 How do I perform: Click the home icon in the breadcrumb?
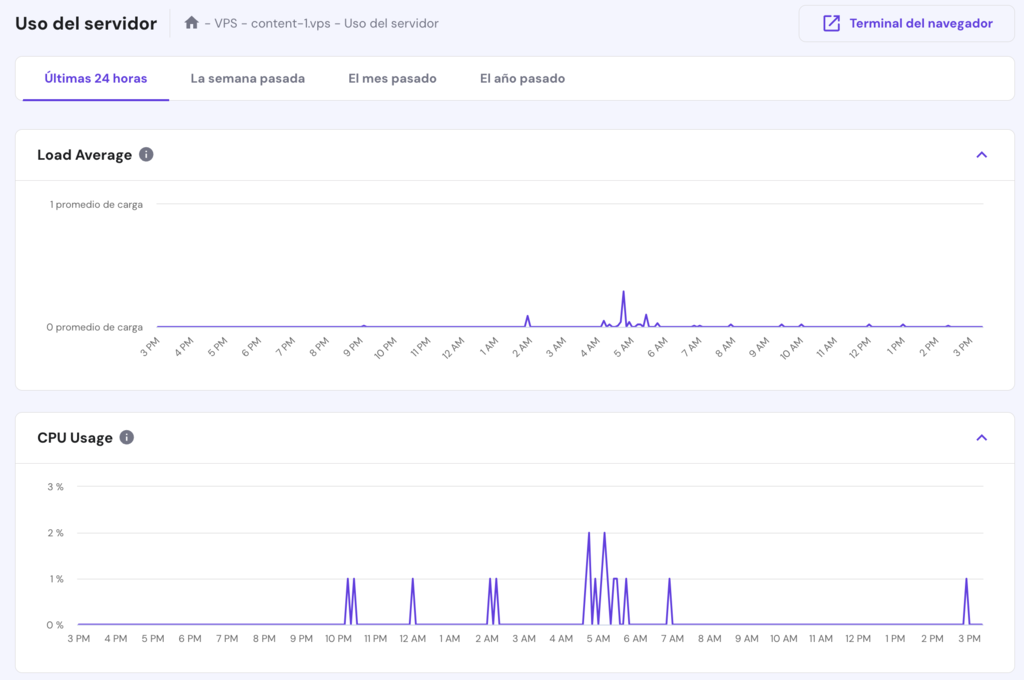click(x=191, y=22)
